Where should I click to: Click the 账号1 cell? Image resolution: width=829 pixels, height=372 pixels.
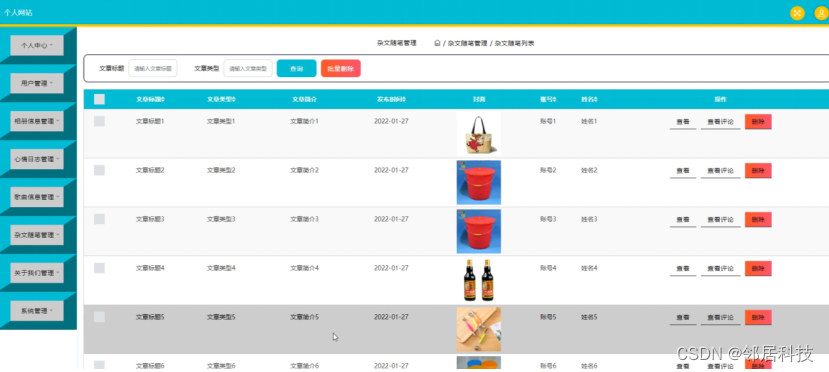[x=548, y=122]
